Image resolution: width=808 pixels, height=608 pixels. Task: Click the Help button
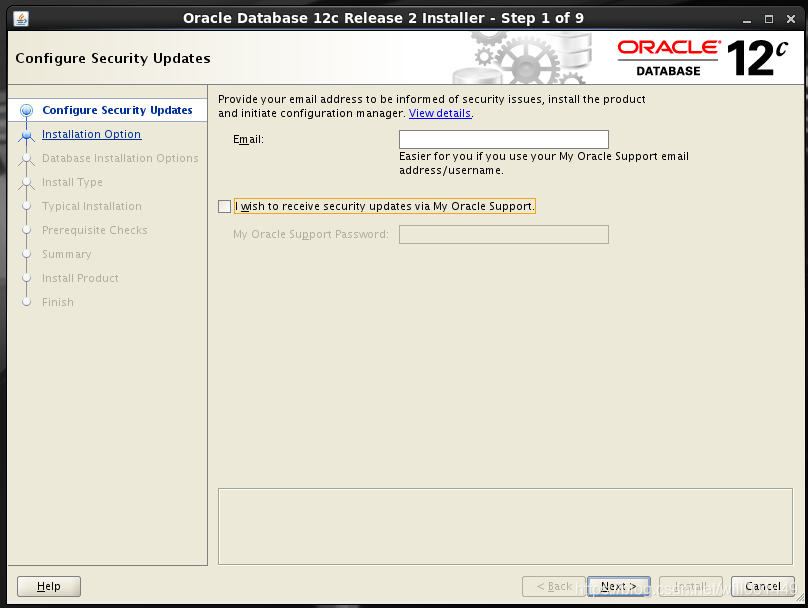point(49,586)
